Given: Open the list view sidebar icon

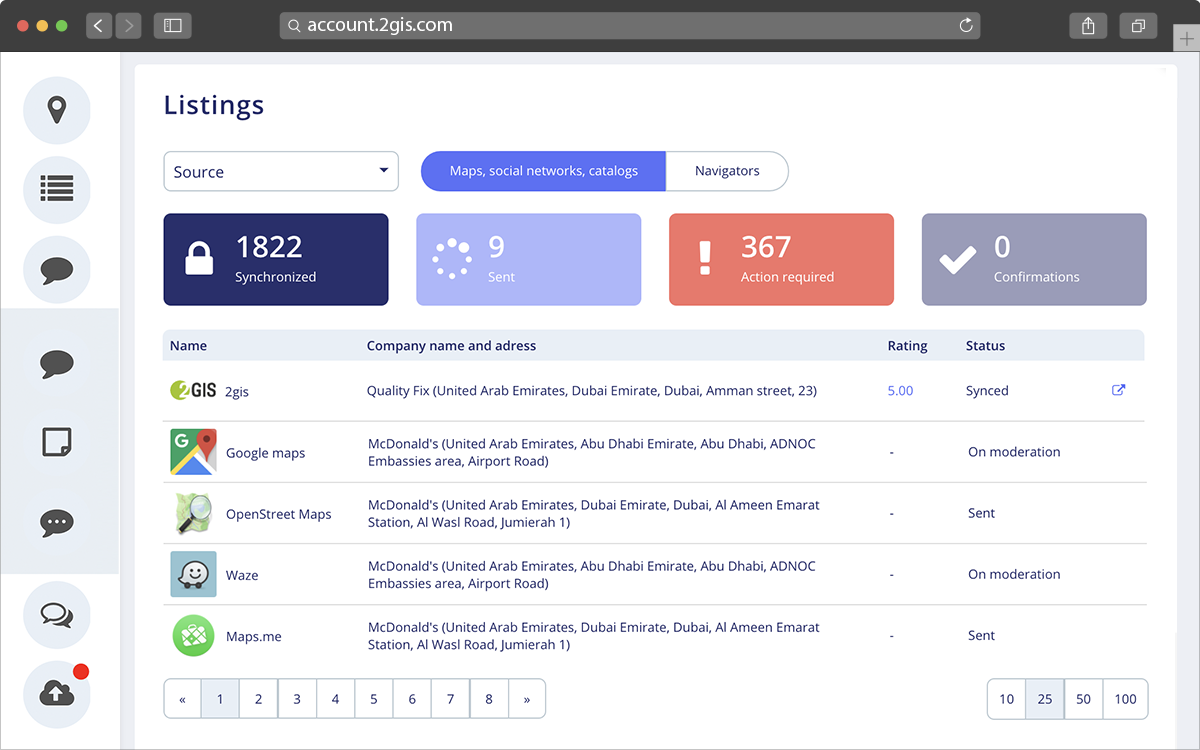Looking at the screenshot, I should click(x=57, y=189).
